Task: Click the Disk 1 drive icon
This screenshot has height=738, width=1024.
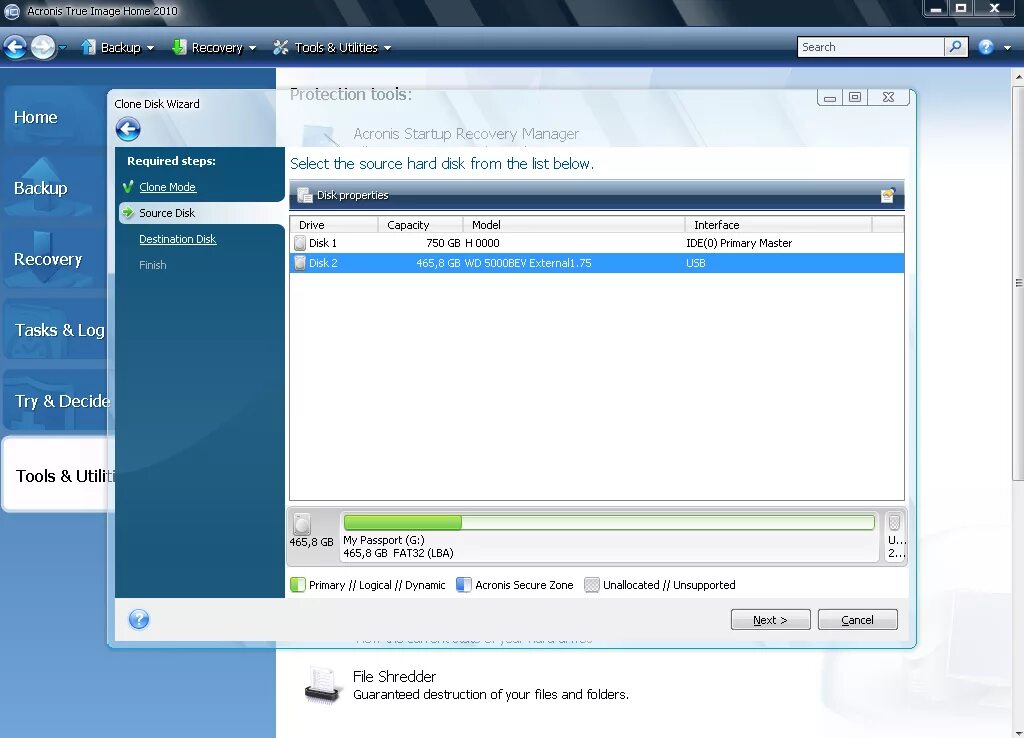Action: point(300,243)
